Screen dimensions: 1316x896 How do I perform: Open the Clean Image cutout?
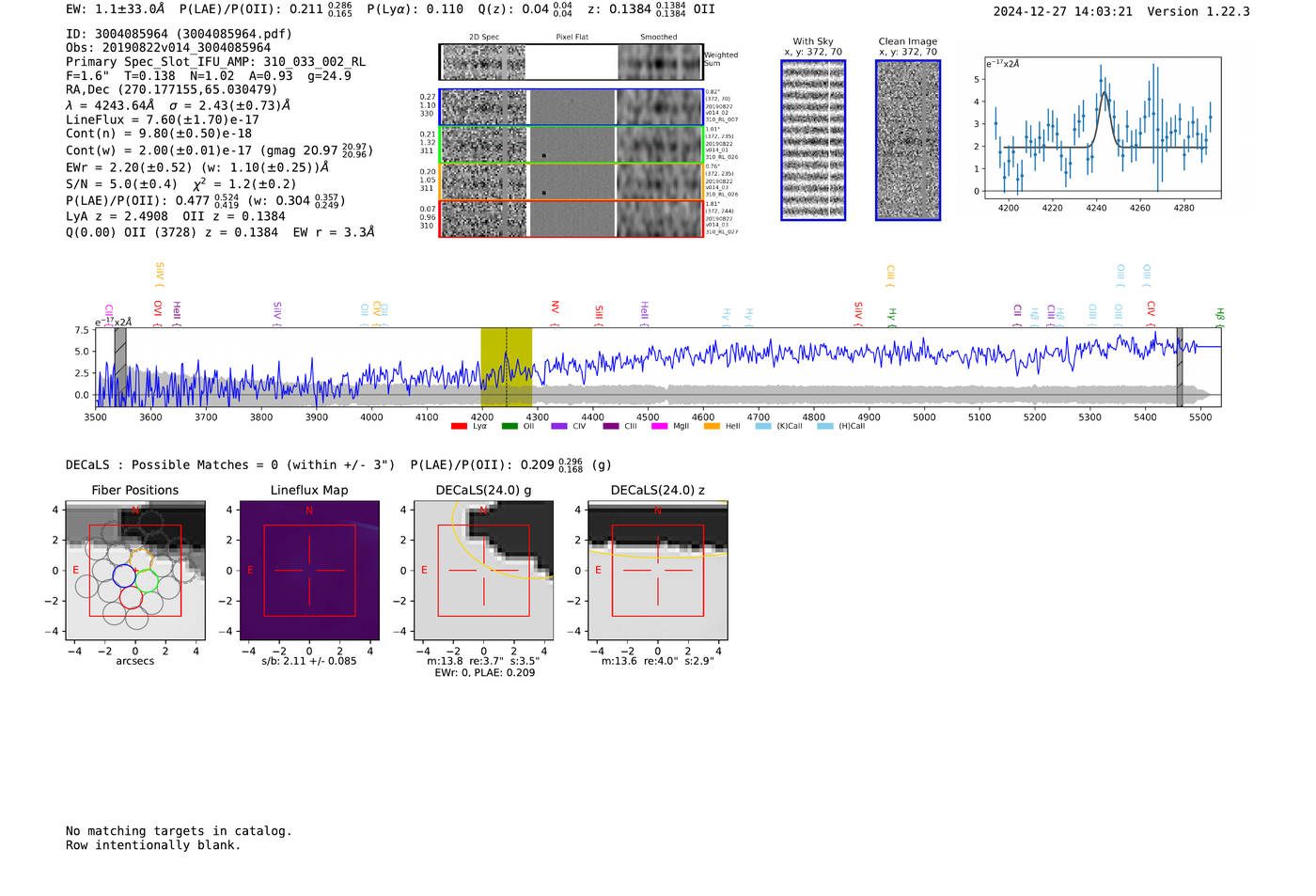908,140
